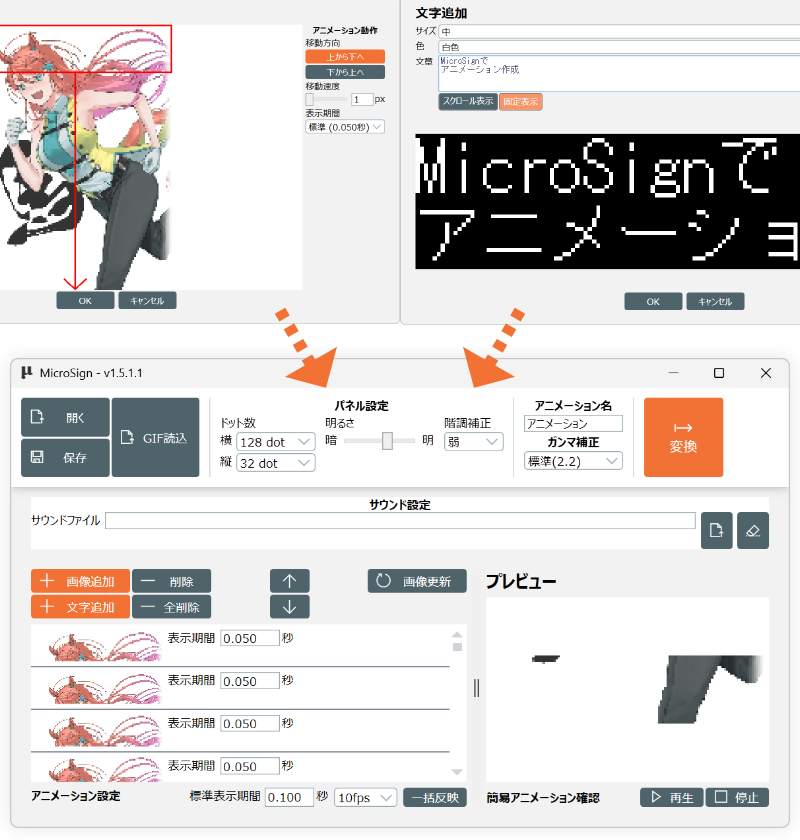Adjust the 明るさ brightness slider handle
Screen dimensions: 800x840
pyautogui.click(x=387, y=441)
